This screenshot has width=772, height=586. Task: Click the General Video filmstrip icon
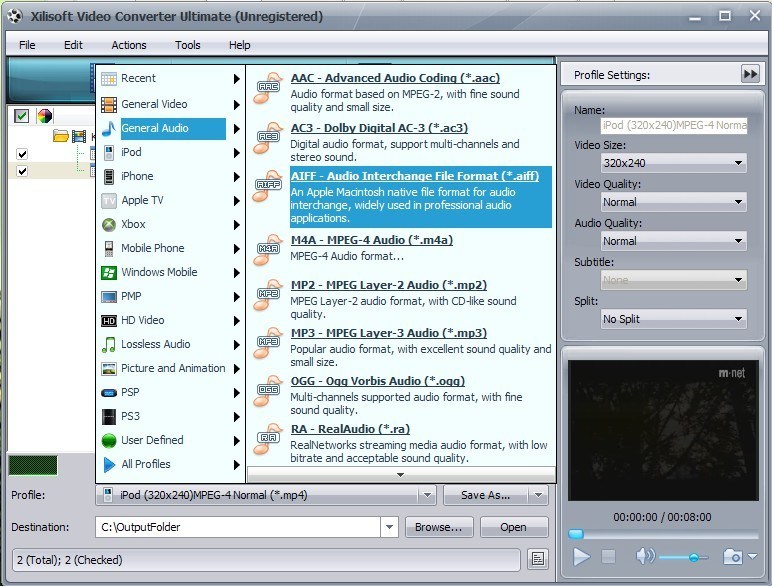coord(109,104)
